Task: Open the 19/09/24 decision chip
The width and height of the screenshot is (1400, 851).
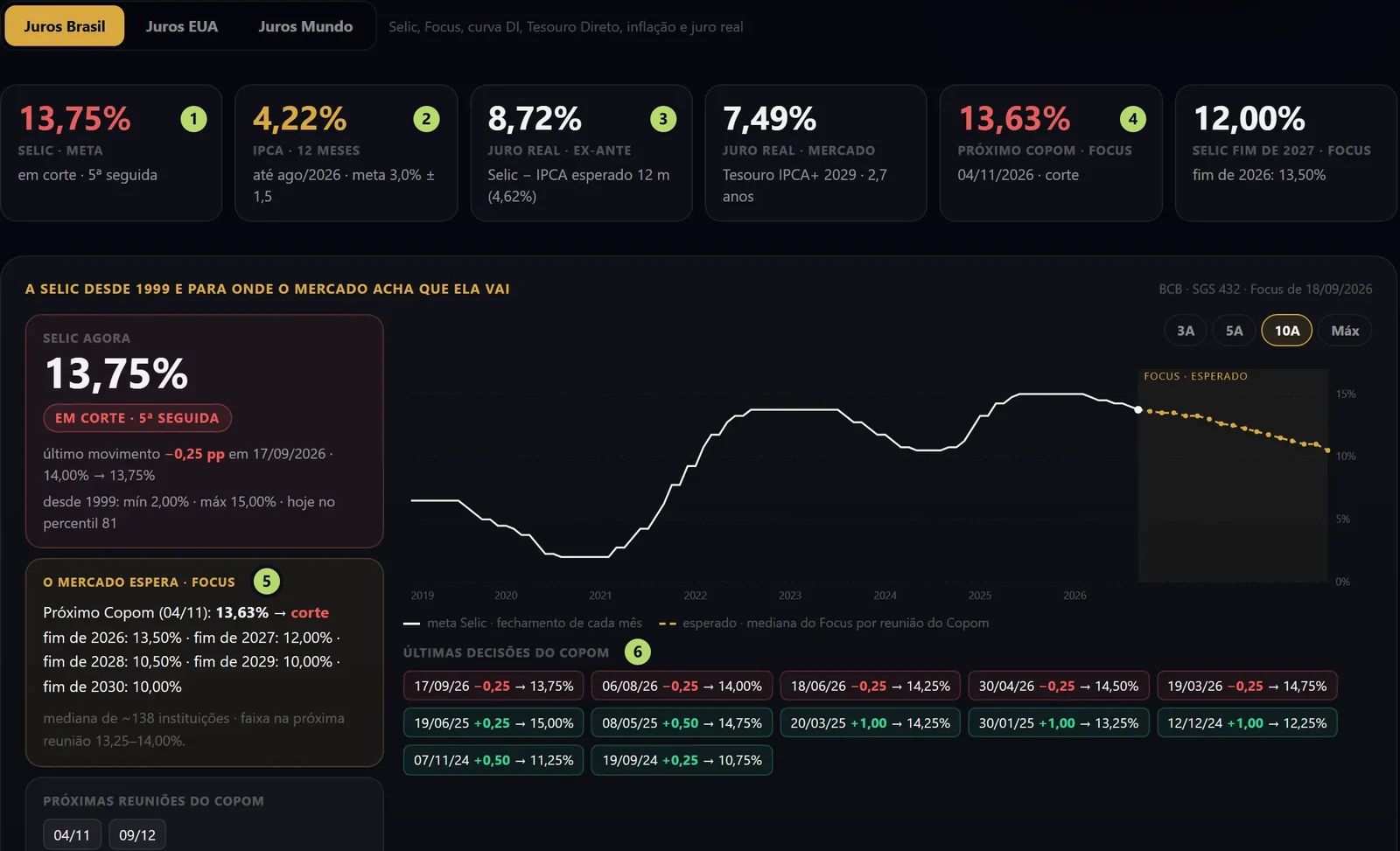Action: point(682,760)
